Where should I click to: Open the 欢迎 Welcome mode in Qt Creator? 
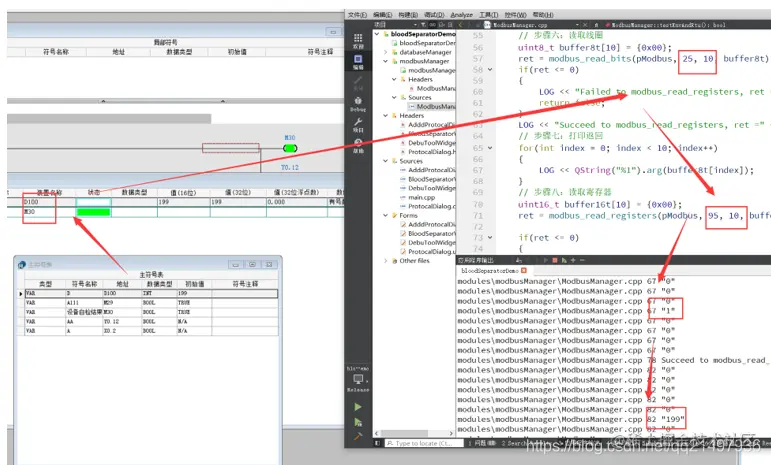(x=358, y=41)
